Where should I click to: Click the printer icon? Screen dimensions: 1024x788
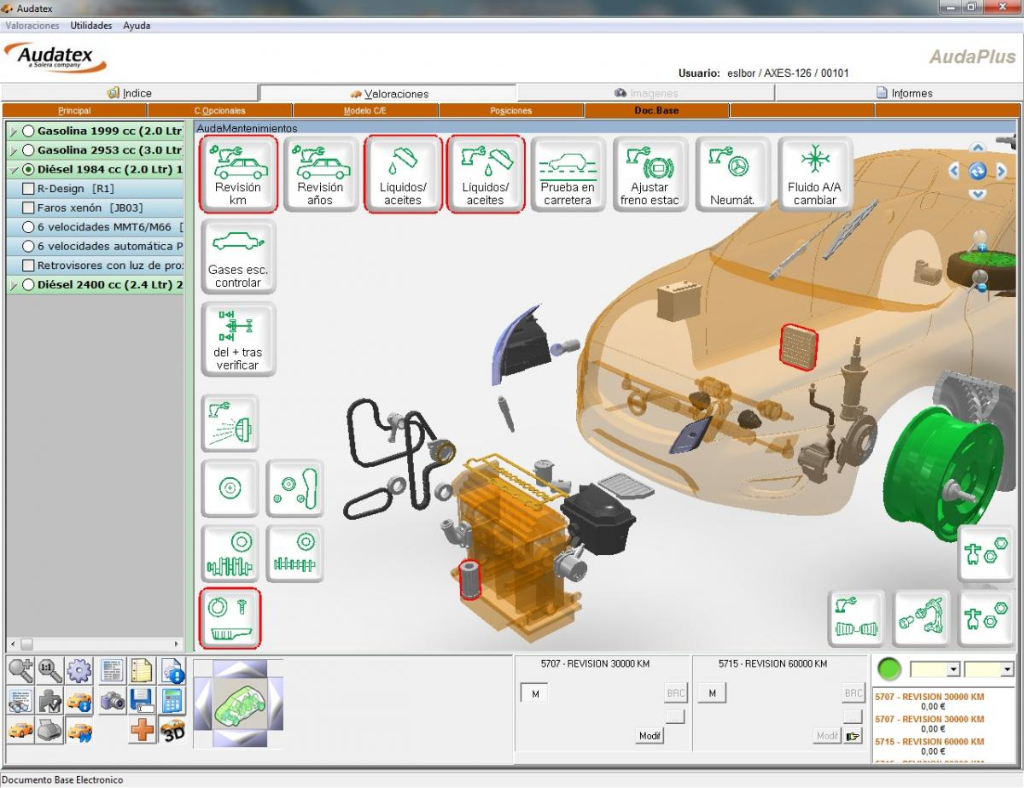(x=50, y=730)
